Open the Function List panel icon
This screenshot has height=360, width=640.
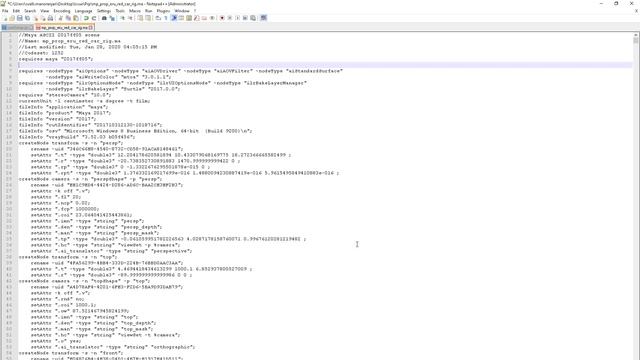click(196, 18)
